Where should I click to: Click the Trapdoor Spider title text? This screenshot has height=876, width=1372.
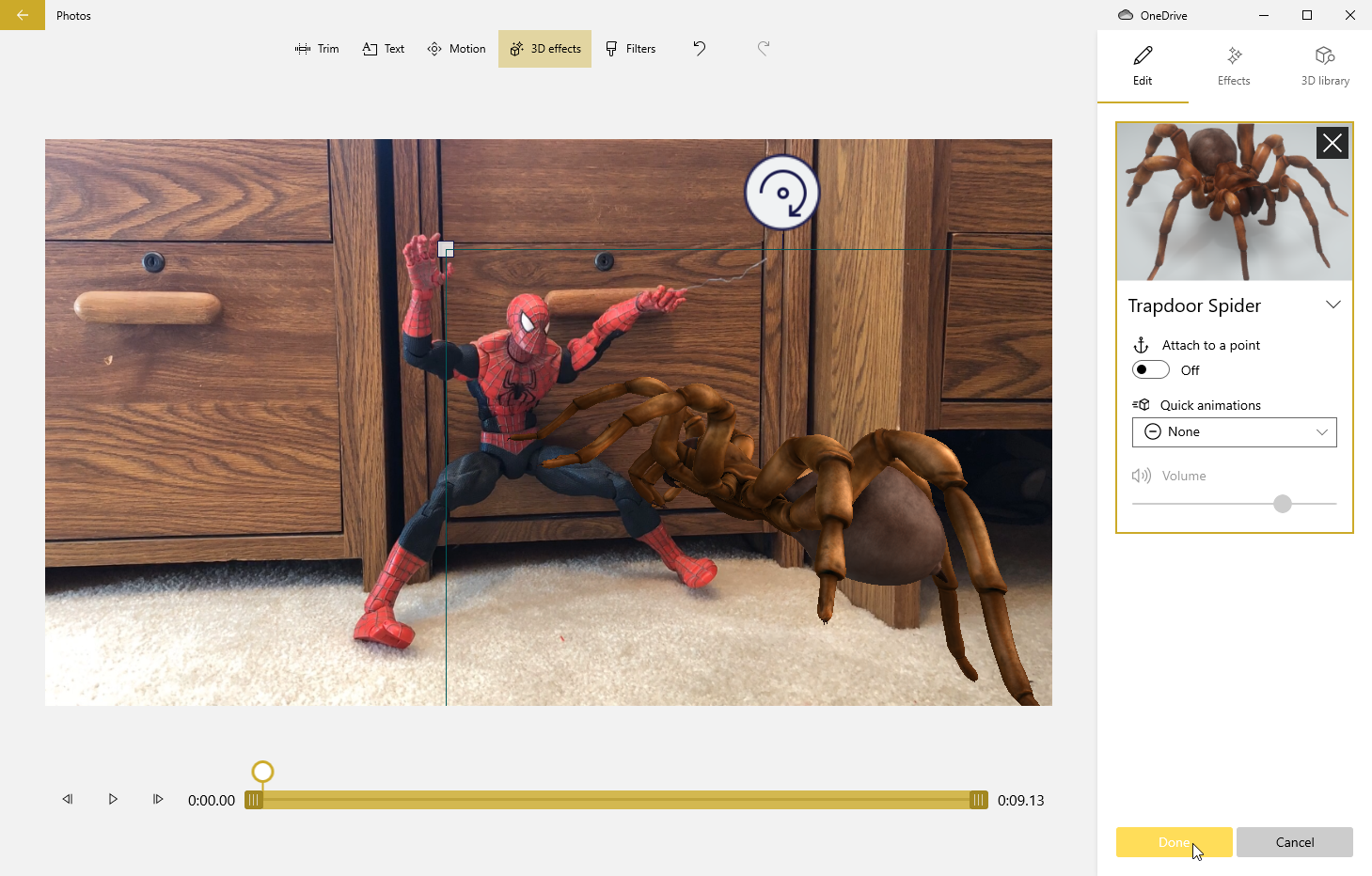pyautogui.click(x=1194, y=305)
